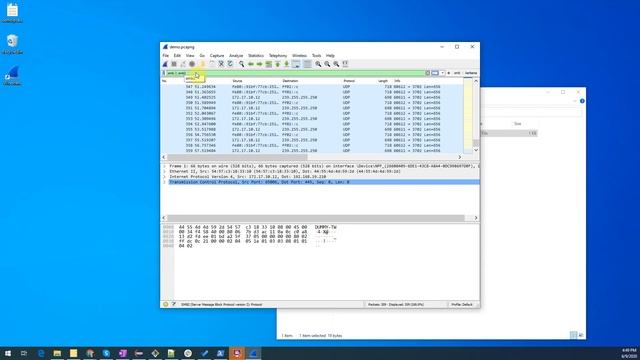Save the capture file from the toolbar
This screenshot has height=360, width=640.
[x=212, y=64]
